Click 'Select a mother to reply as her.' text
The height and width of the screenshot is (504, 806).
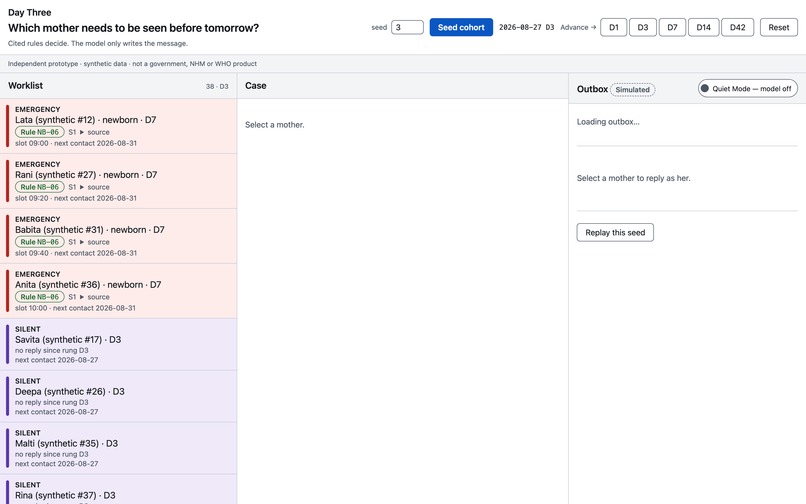[x=633, y=178]
